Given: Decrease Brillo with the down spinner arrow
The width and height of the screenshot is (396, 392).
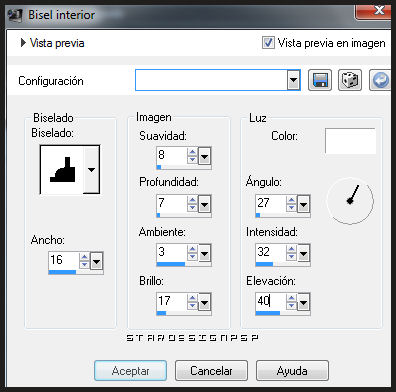Looking at the screenshot, I should tap(192, 305).
